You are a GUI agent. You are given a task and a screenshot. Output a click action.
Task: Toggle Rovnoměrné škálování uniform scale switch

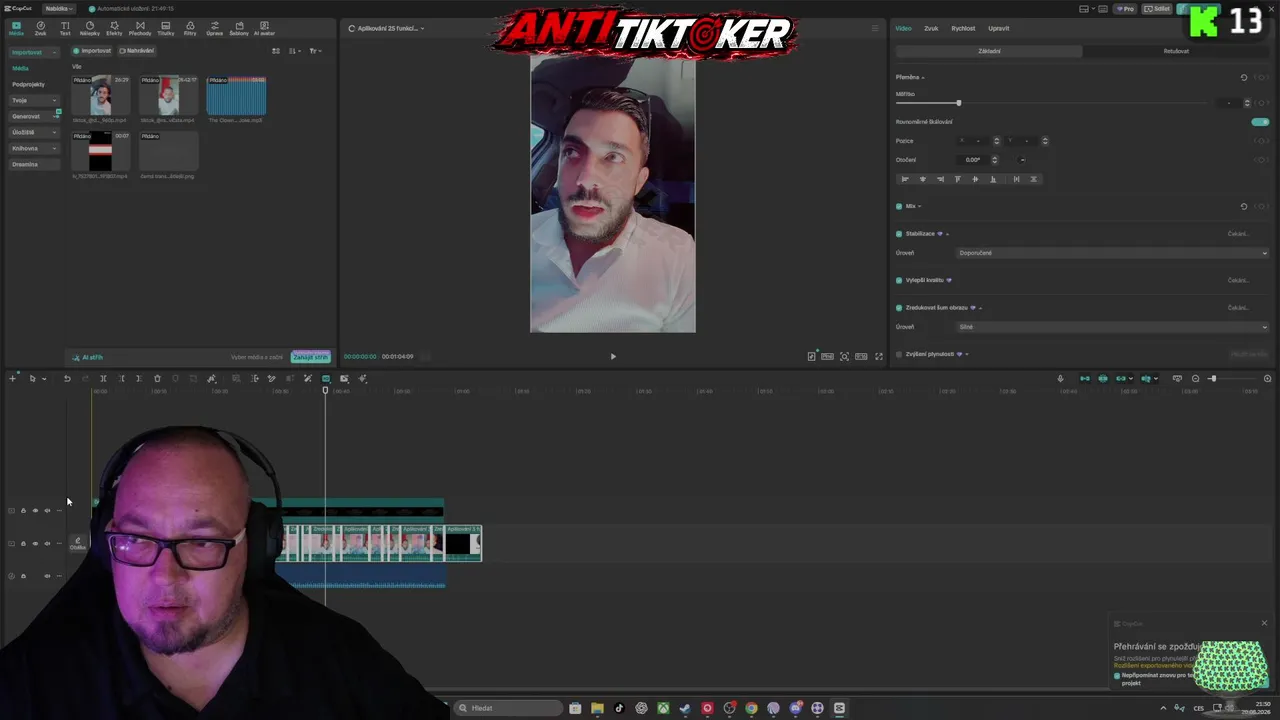[x=1260, y=122]
